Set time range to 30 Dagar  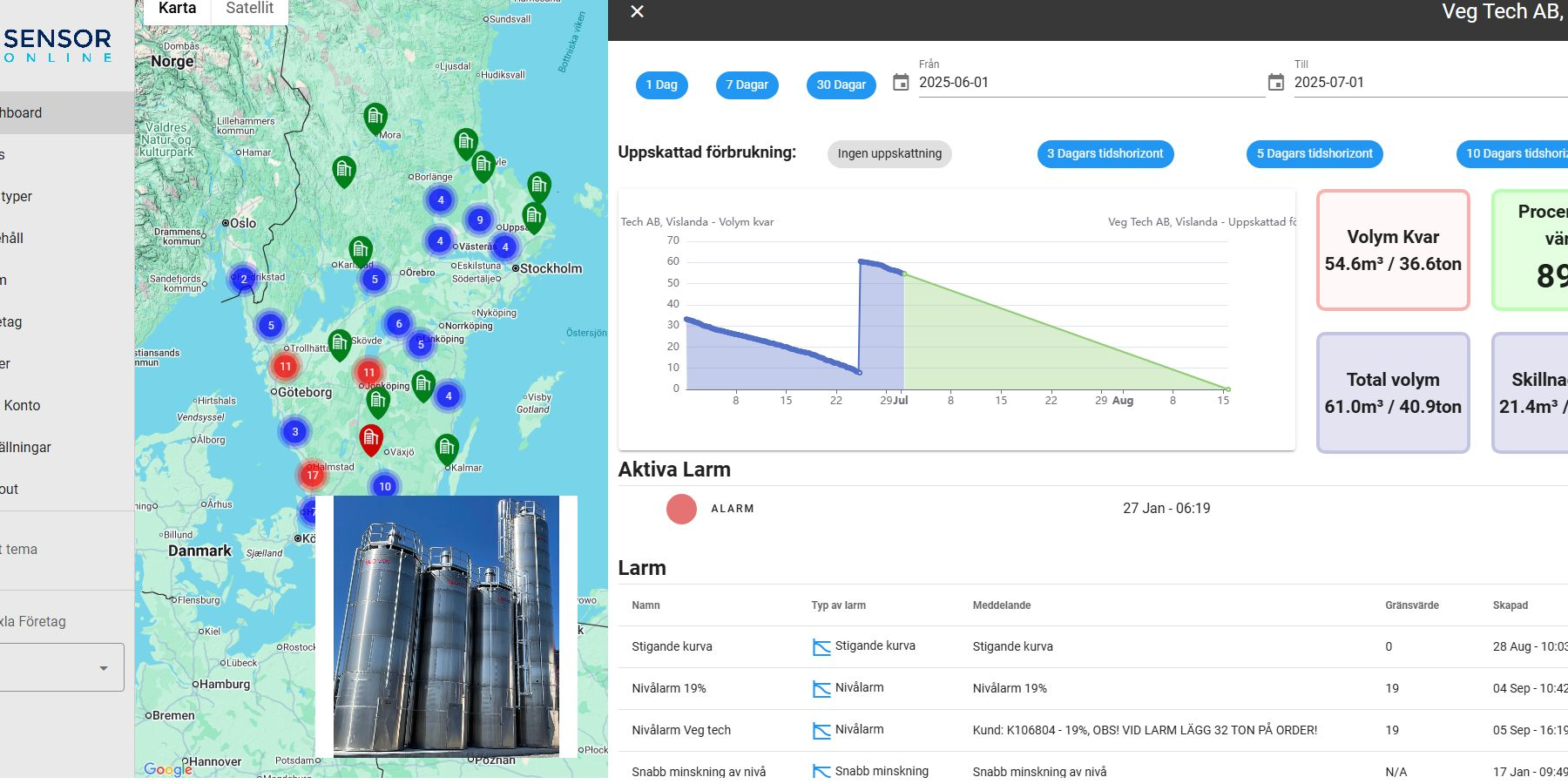click(841, 85)
